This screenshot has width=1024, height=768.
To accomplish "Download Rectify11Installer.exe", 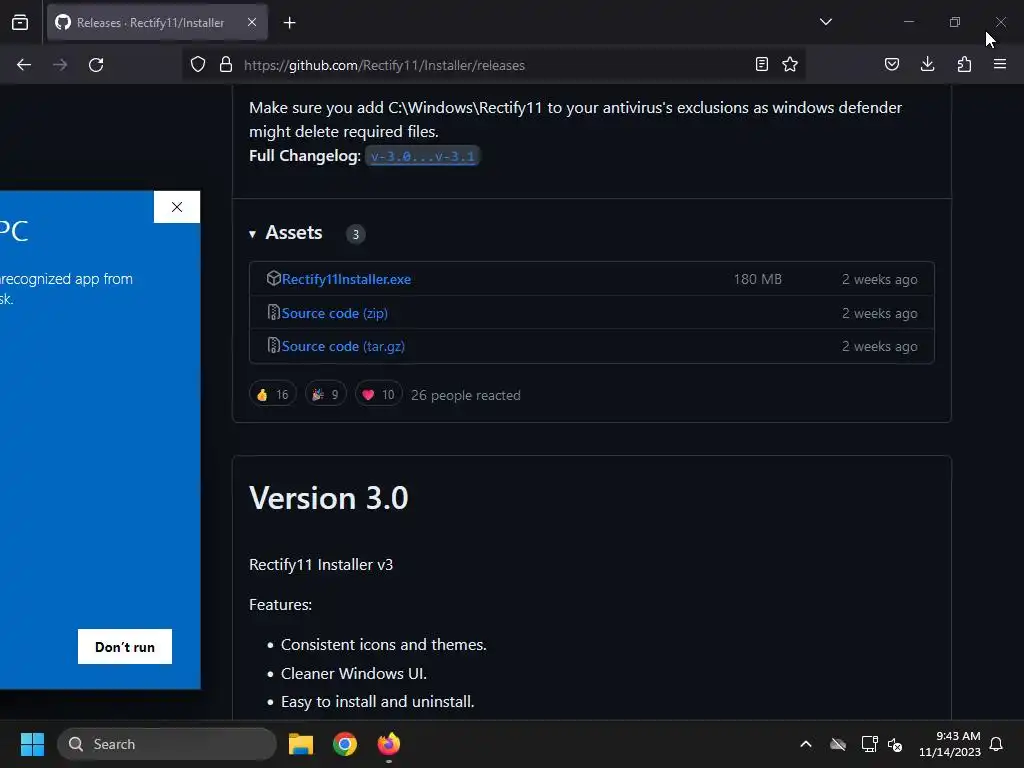I will pyautogui.click(x=346, y=280).
